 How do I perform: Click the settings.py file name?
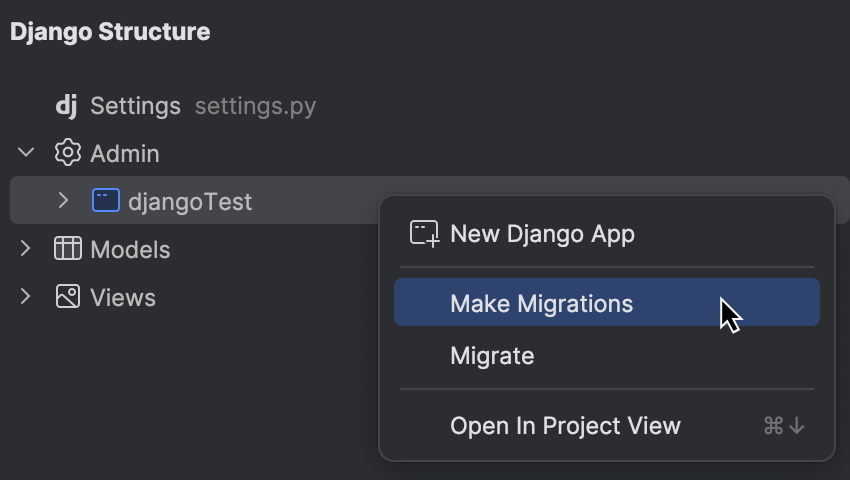255,106
